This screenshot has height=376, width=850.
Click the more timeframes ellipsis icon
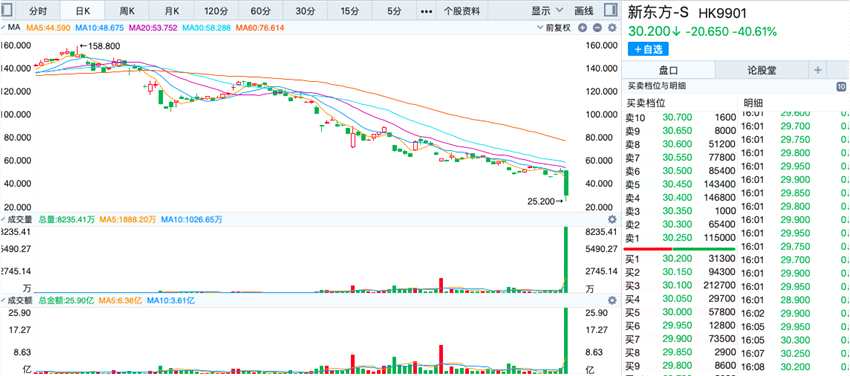click(427, 11)
